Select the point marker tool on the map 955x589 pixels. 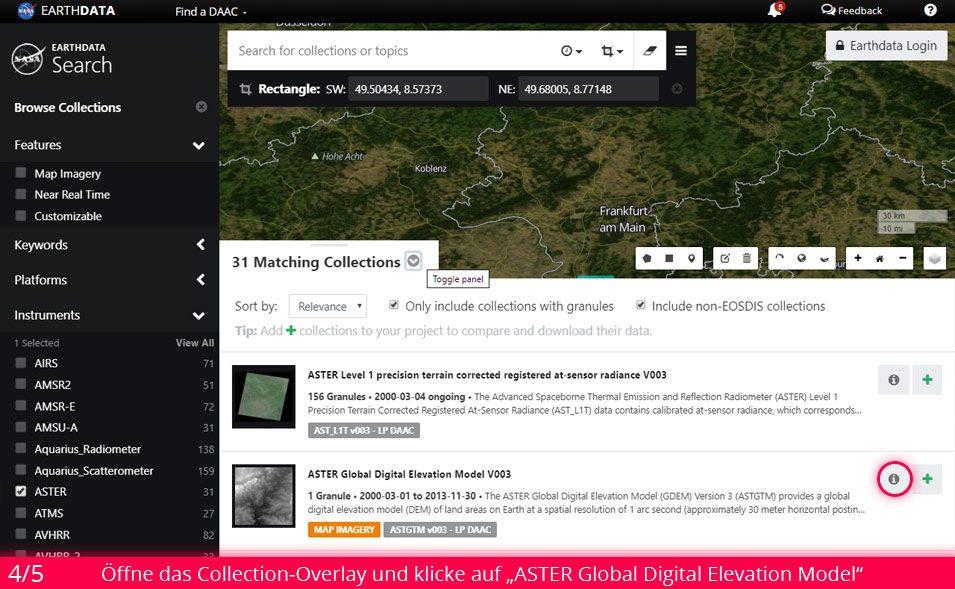point(691,258)
